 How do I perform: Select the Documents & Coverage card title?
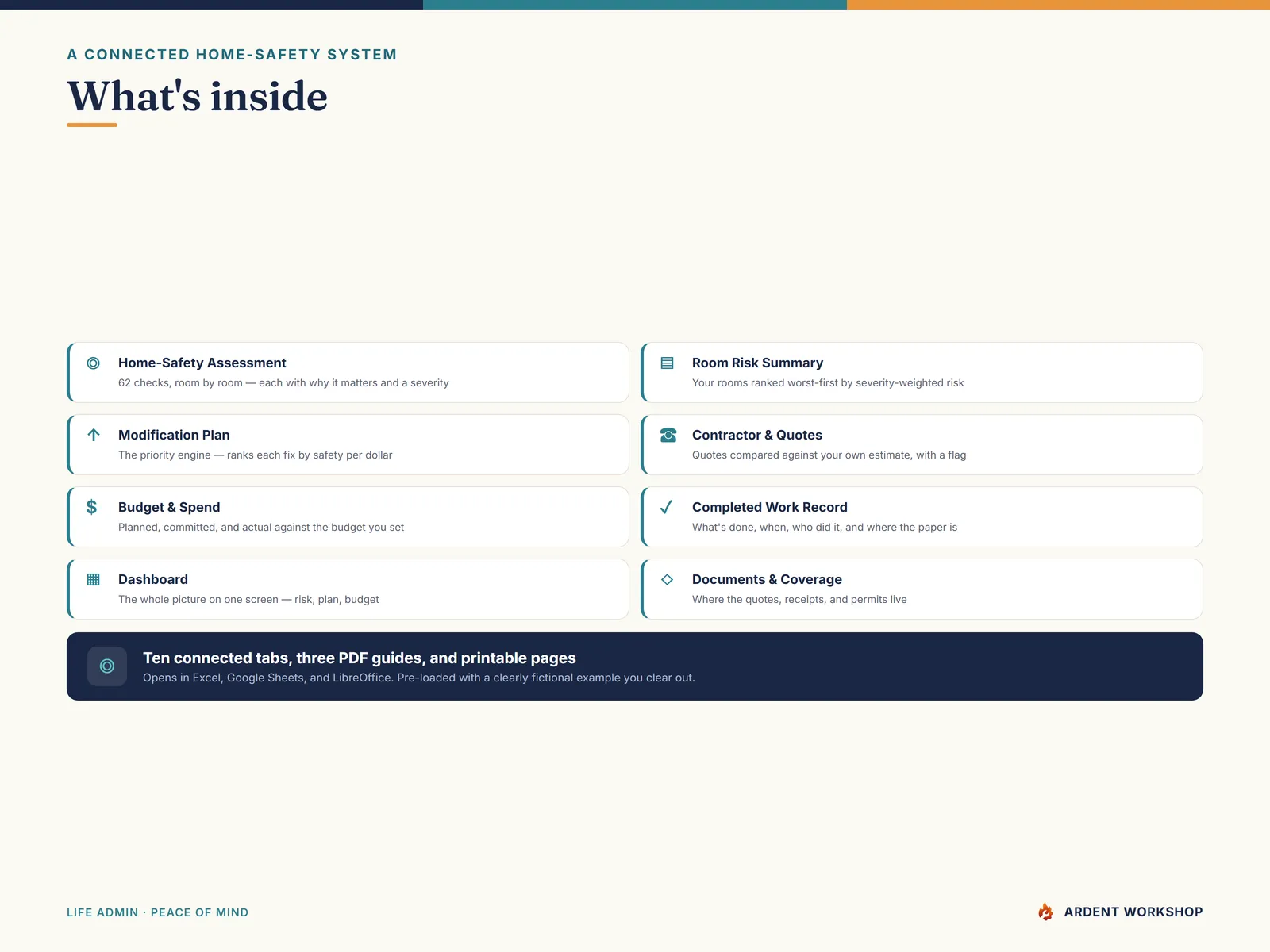[767, 579]
